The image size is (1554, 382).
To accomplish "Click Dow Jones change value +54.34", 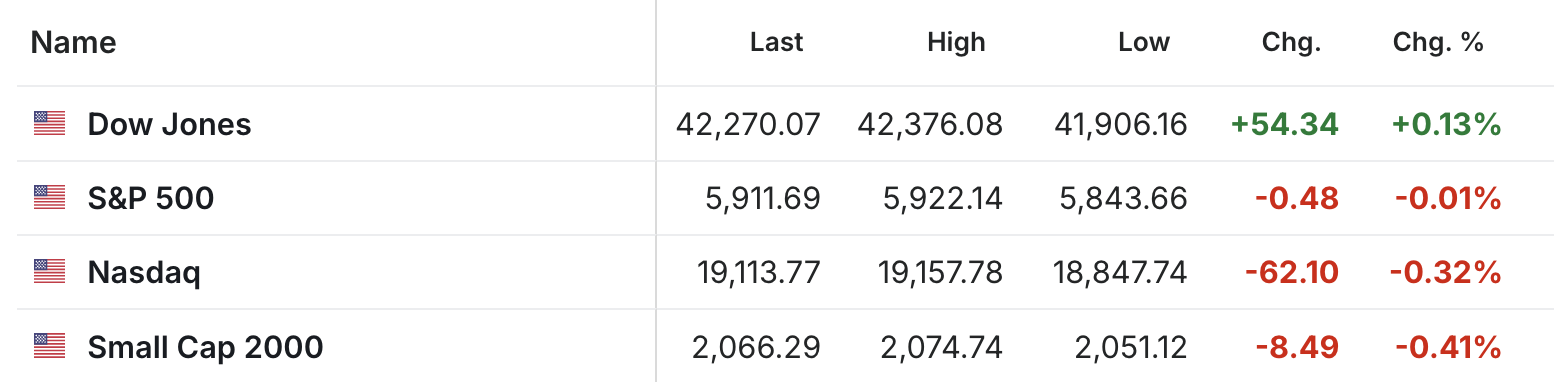I will point(1285,124).
